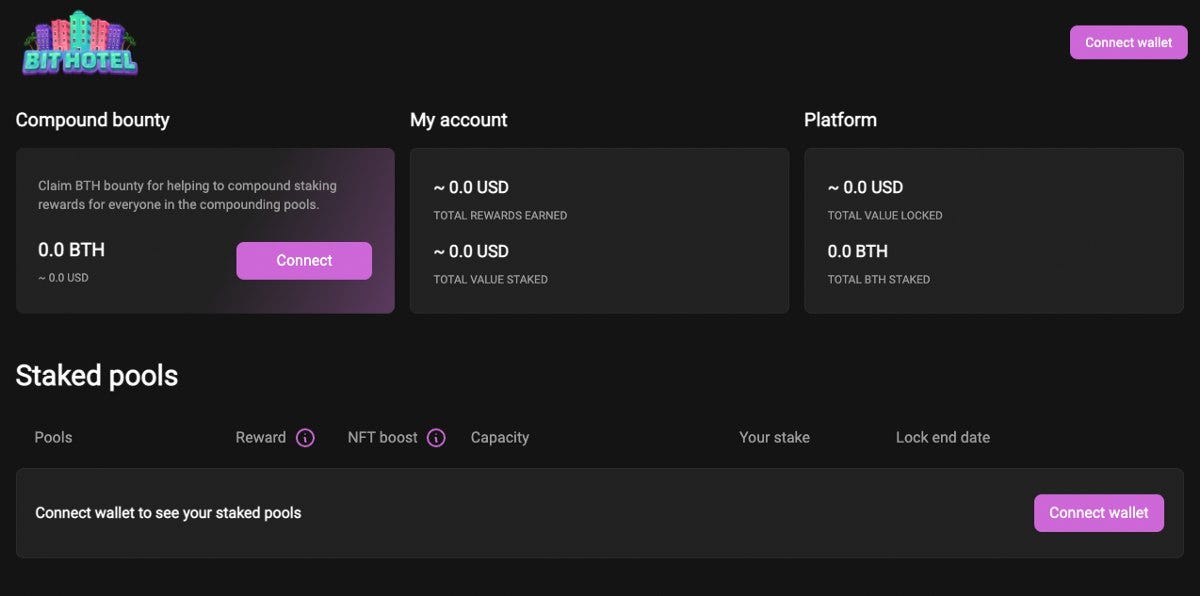The width and height of the screenshot is (1200, 596).
Task: Click the Bit Hotel logo
Action: [80, 44]
